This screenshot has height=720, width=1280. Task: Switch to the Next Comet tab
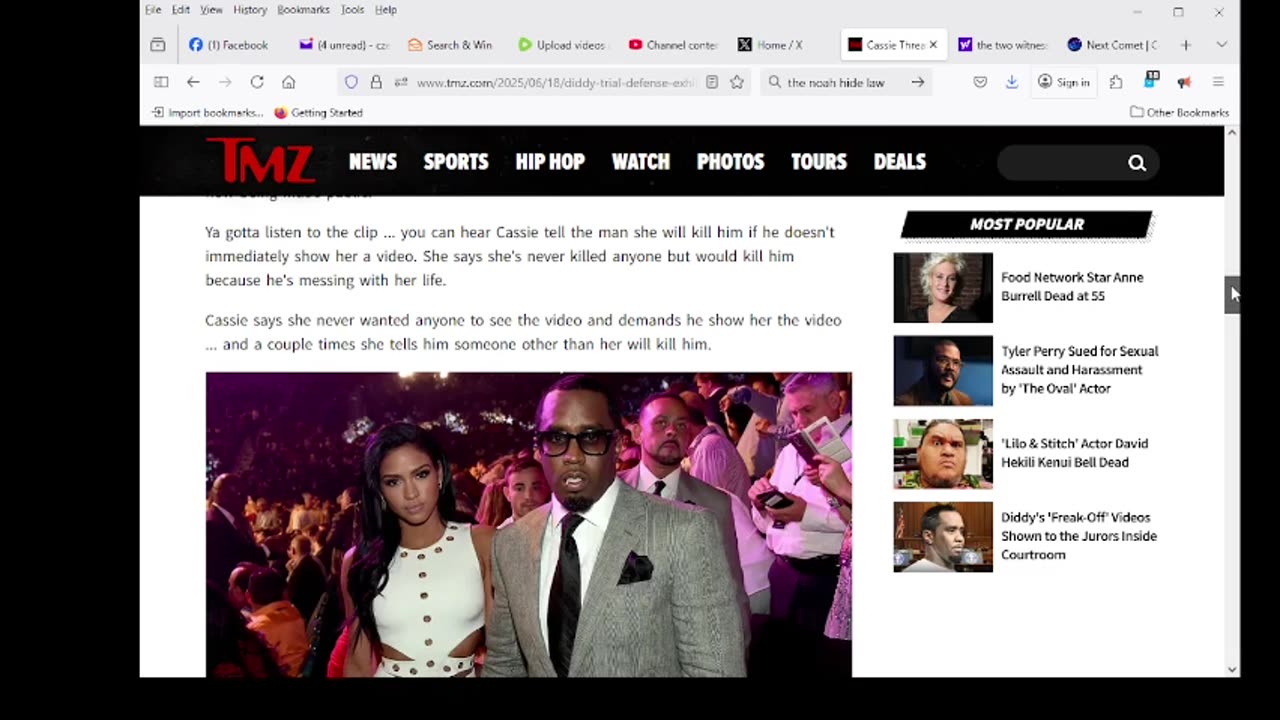[1112, 45]
